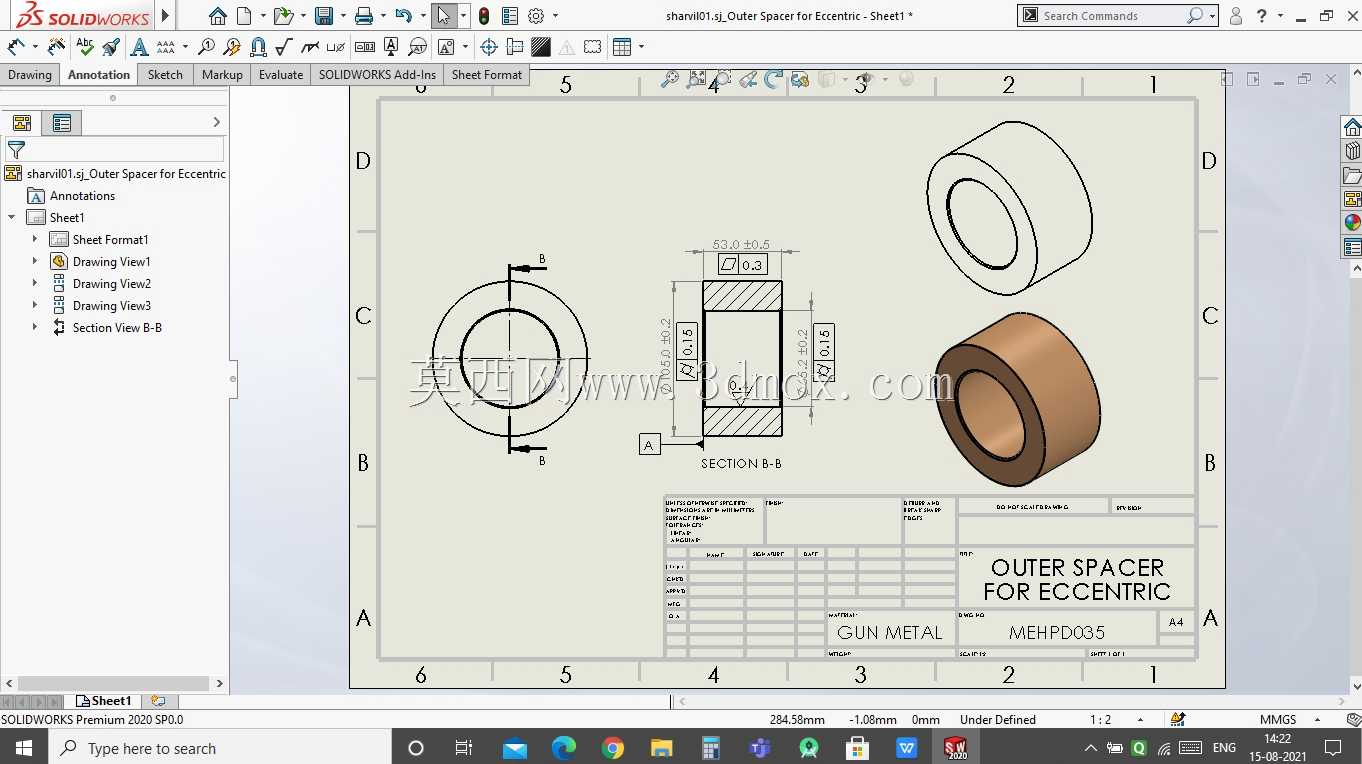Undo the last action
Screen dimensions: 1362x764
pos(403,16)
